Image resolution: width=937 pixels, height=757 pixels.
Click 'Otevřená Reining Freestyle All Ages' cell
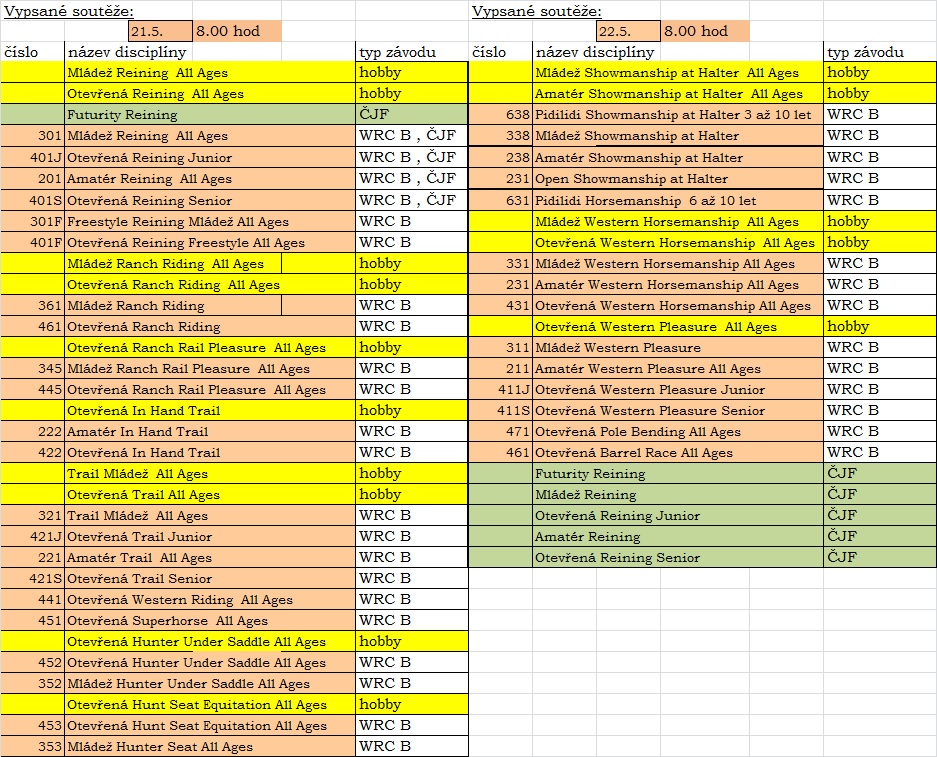click(210, 242)
